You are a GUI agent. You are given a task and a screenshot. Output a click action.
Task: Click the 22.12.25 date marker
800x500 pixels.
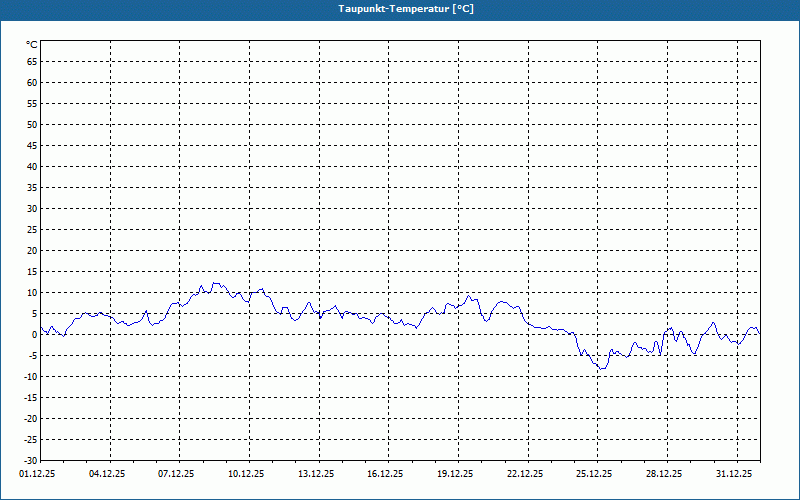coord(525,474)
